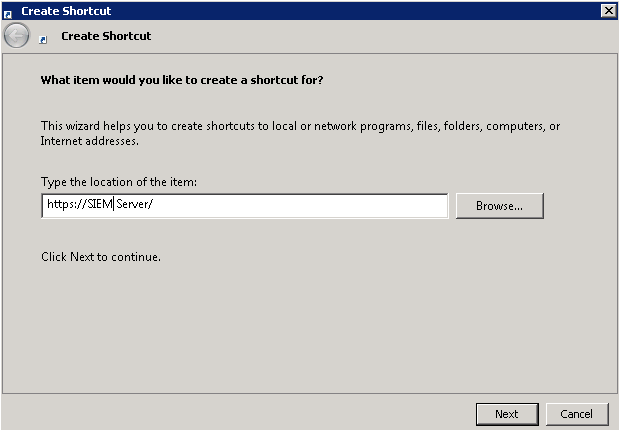Click the Browse... button
Viewport: 619px width, 430px height.
pos(500,206)
